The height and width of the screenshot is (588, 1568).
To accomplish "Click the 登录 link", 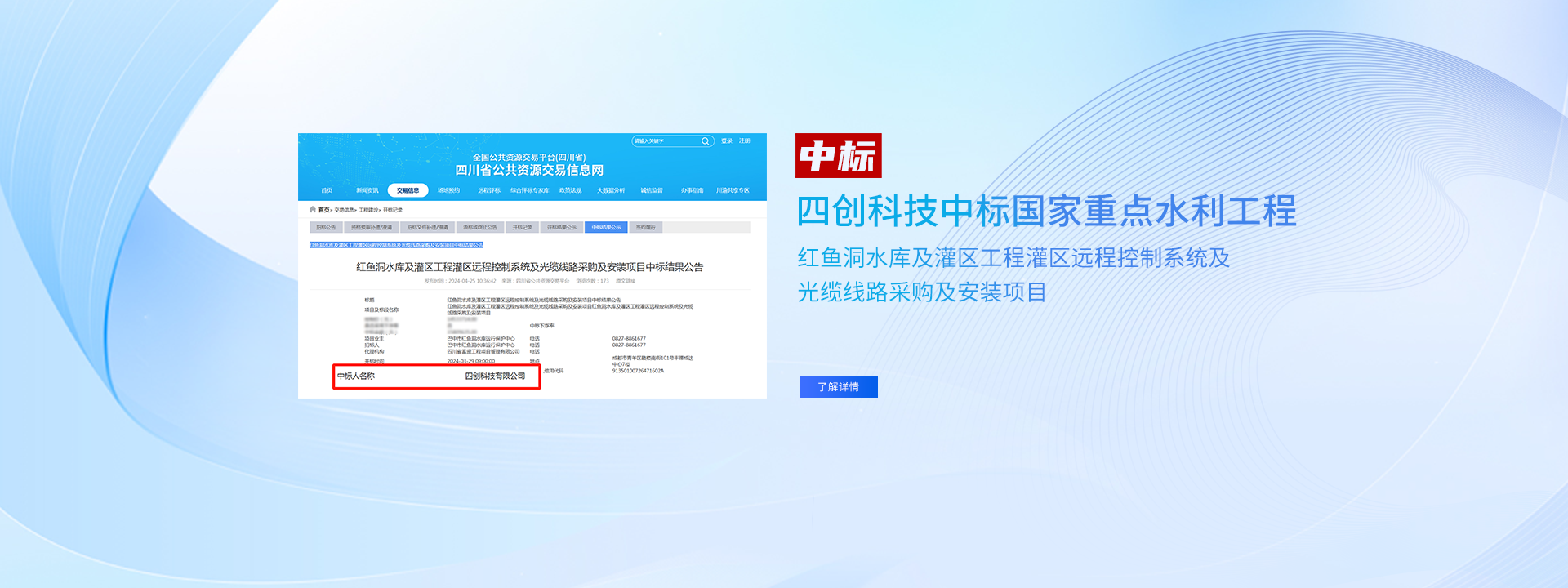I will (726, 141).
